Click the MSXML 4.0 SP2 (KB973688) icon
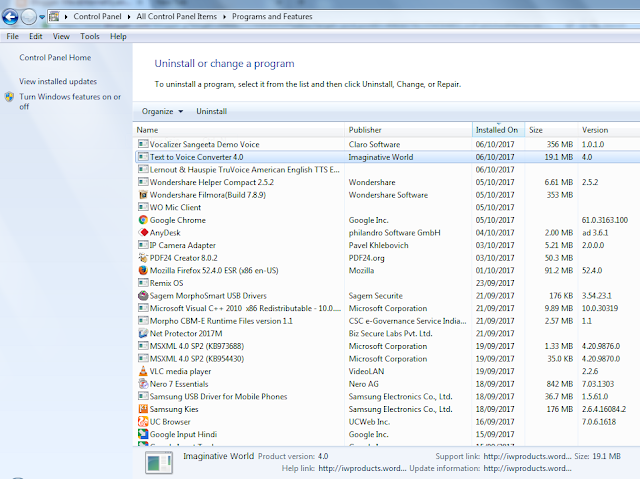Viewport: 640px width, 479px height. [x=143, y=346]
